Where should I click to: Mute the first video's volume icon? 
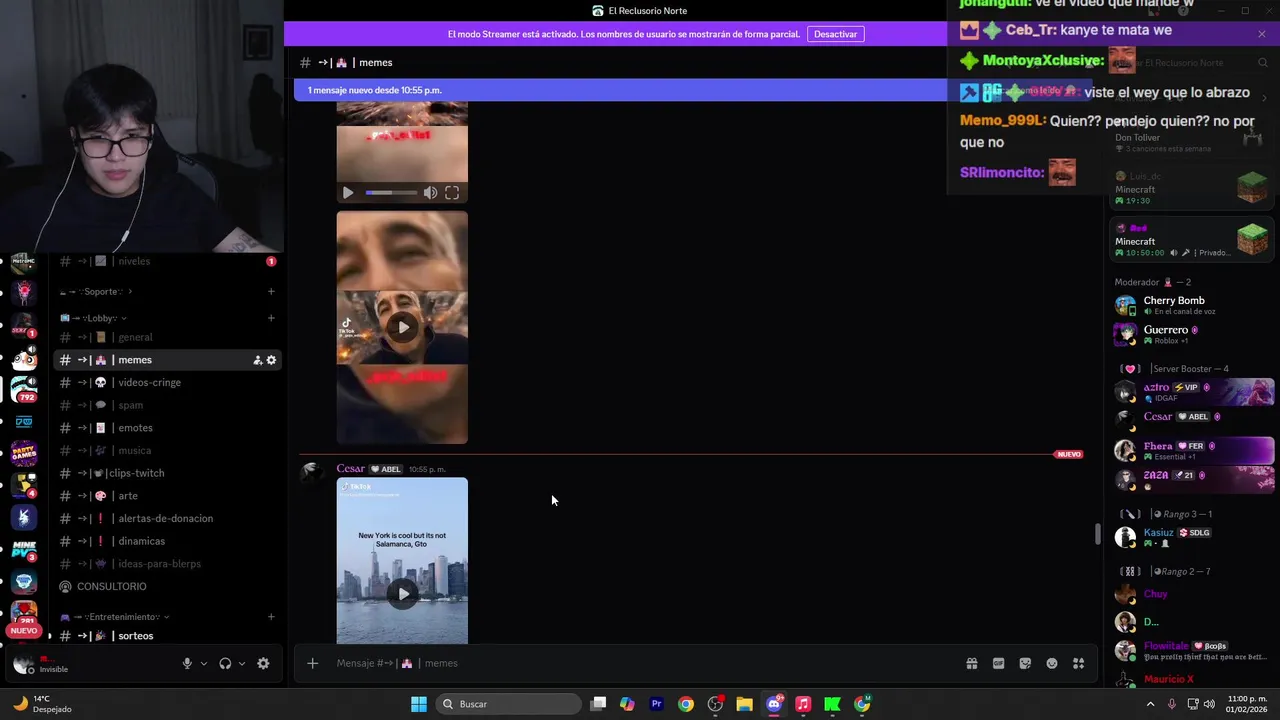[430, 193]
